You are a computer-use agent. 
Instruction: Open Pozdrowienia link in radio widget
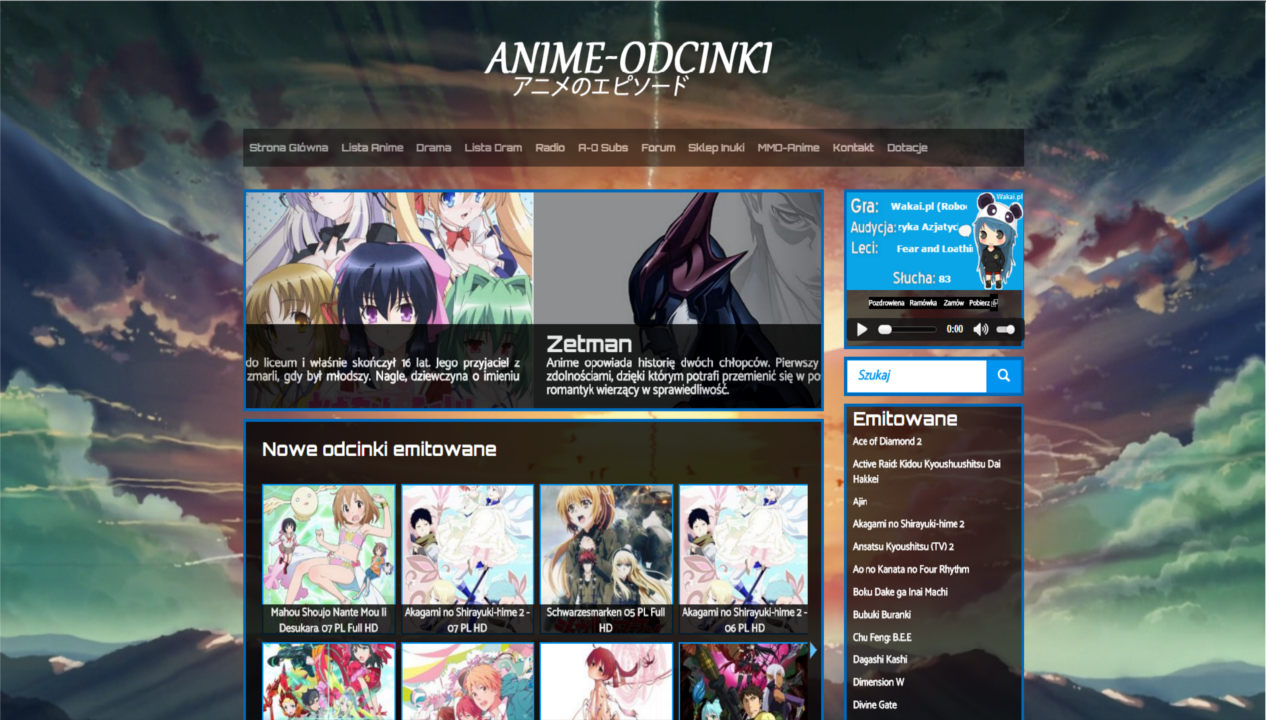pyautogui.click(x=886, y=303)
